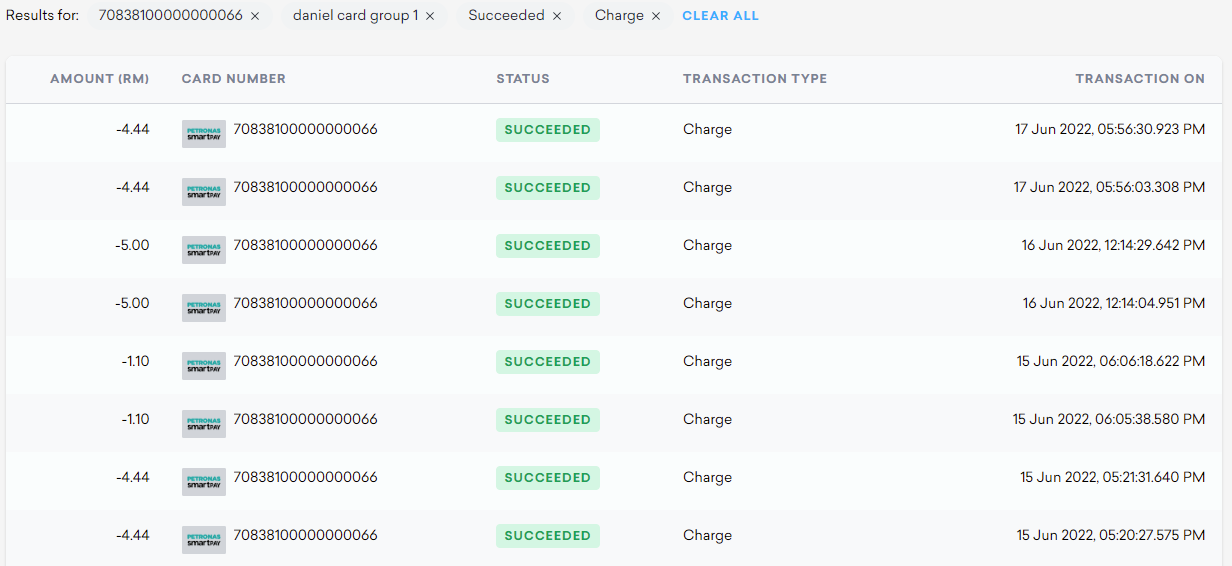Click the Petronas SmartPay icon for 06:06:18.622 PM transaction
1232x566 pixels.
click(x=204, y=366)
